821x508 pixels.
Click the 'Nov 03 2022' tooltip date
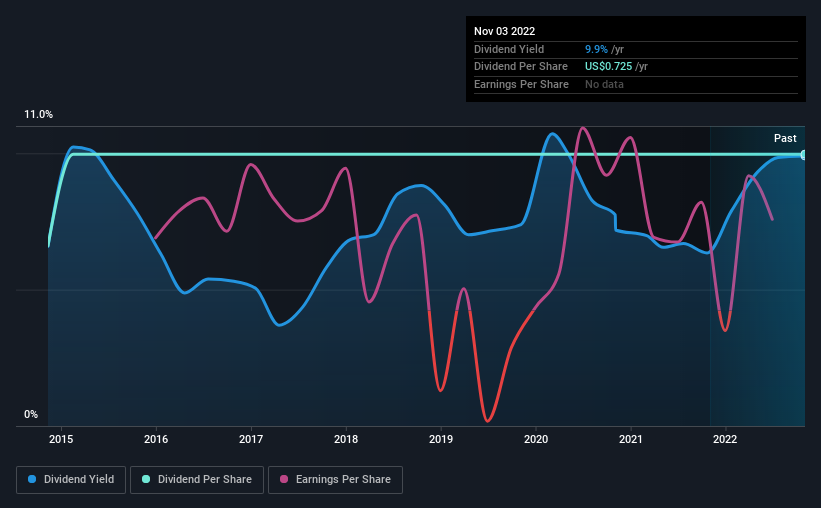[504, 31]
